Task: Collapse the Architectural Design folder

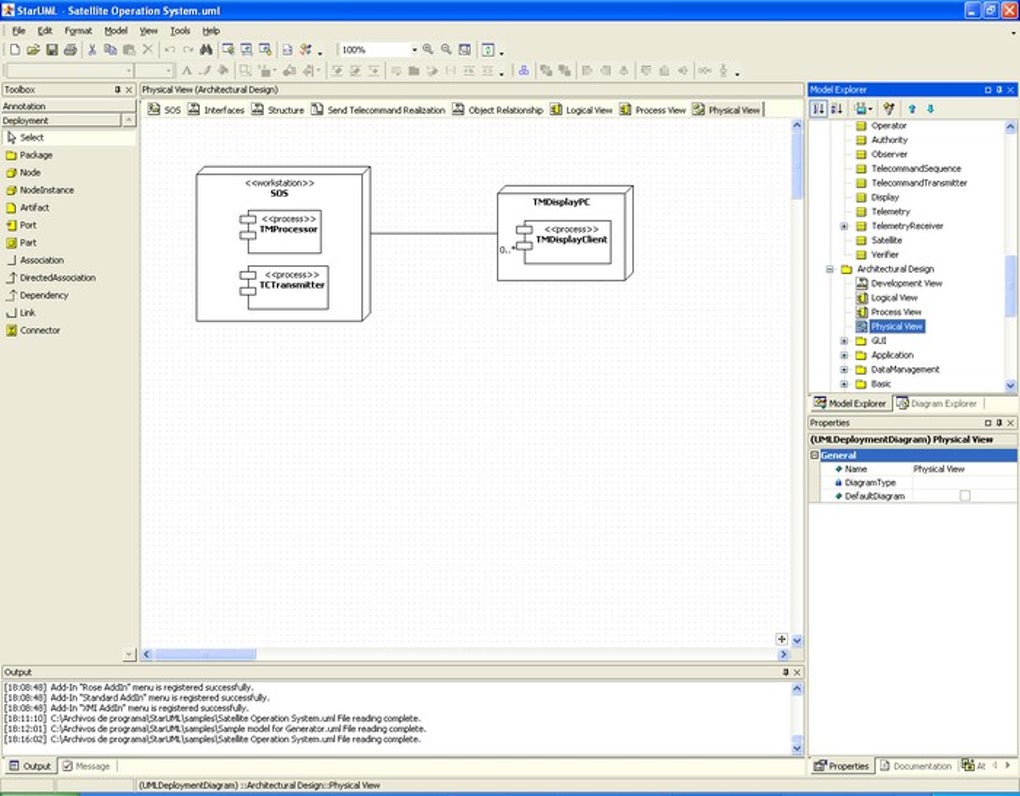Action: click(x=829, y=269)
